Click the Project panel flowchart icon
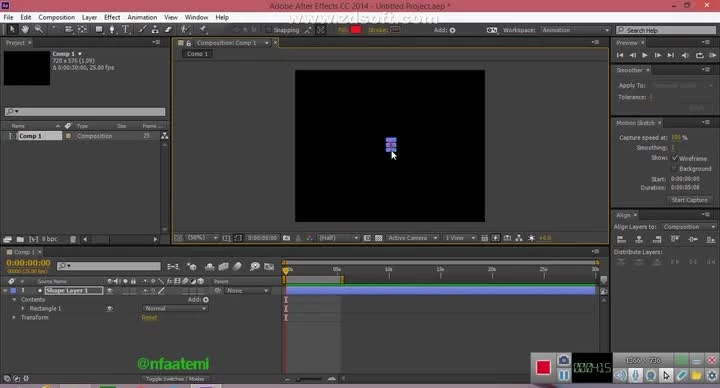This screenshot has height=388, width=720. point(164,136)
